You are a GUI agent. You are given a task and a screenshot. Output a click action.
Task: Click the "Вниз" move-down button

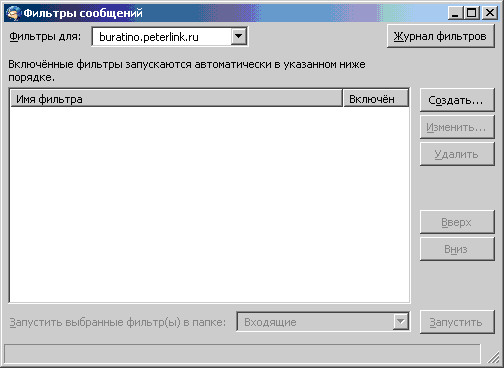(x=457, y=249)
